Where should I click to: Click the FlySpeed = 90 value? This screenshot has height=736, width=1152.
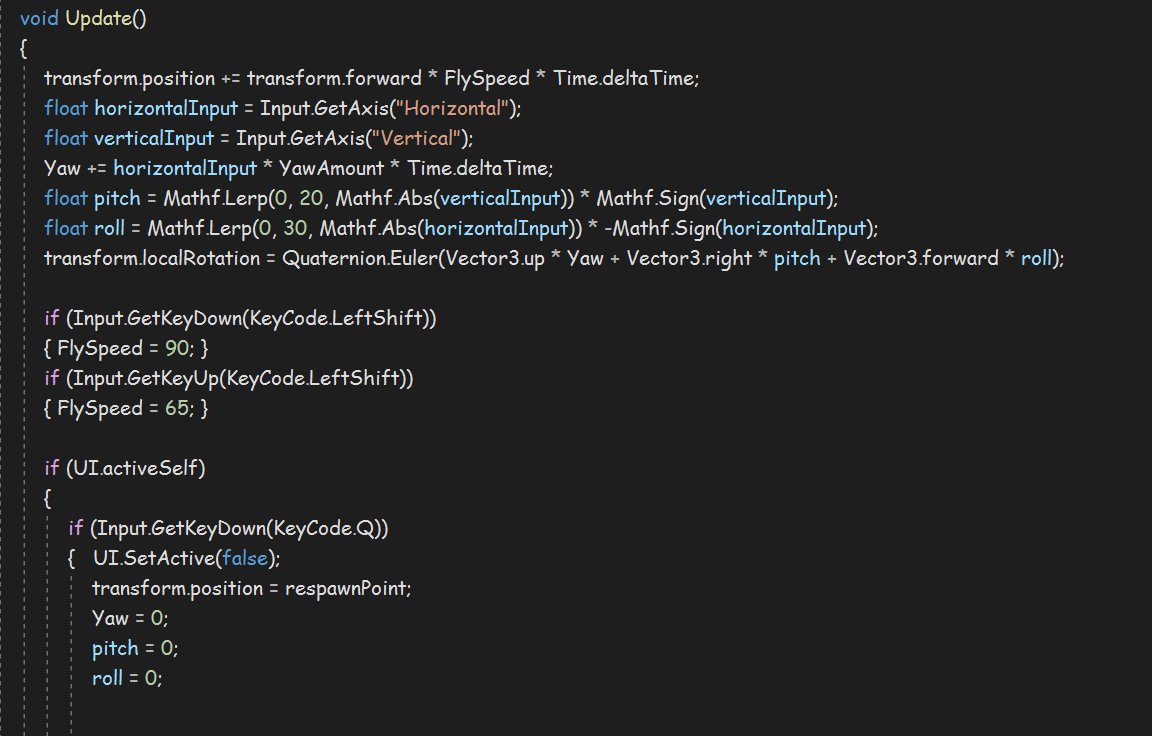coord(177,348)
